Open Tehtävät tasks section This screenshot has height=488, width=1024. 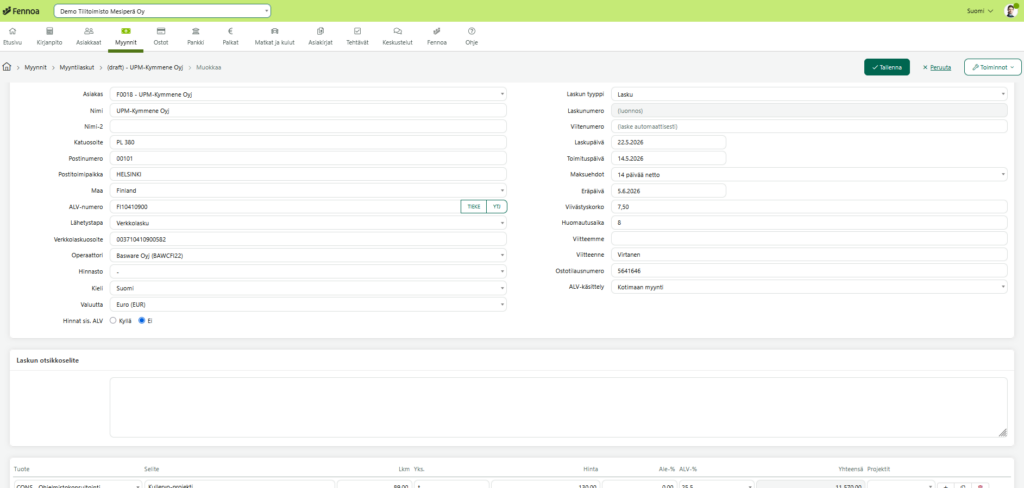357,36
